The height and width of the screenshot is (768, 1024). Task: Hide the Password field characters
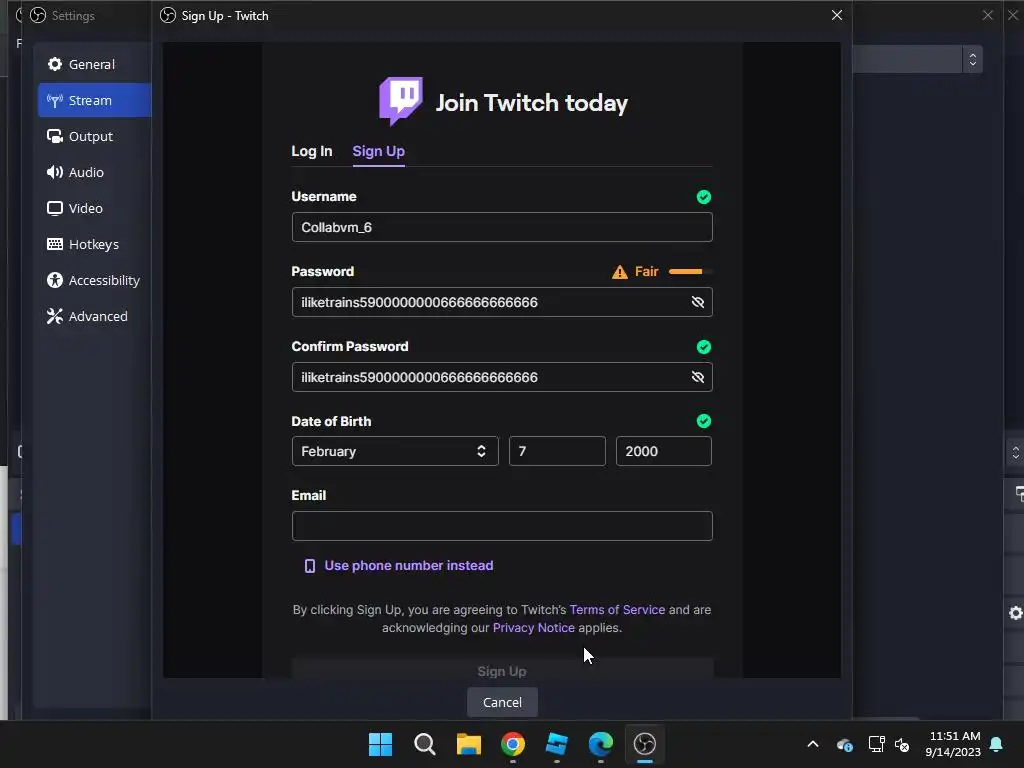tap(697, 302)
